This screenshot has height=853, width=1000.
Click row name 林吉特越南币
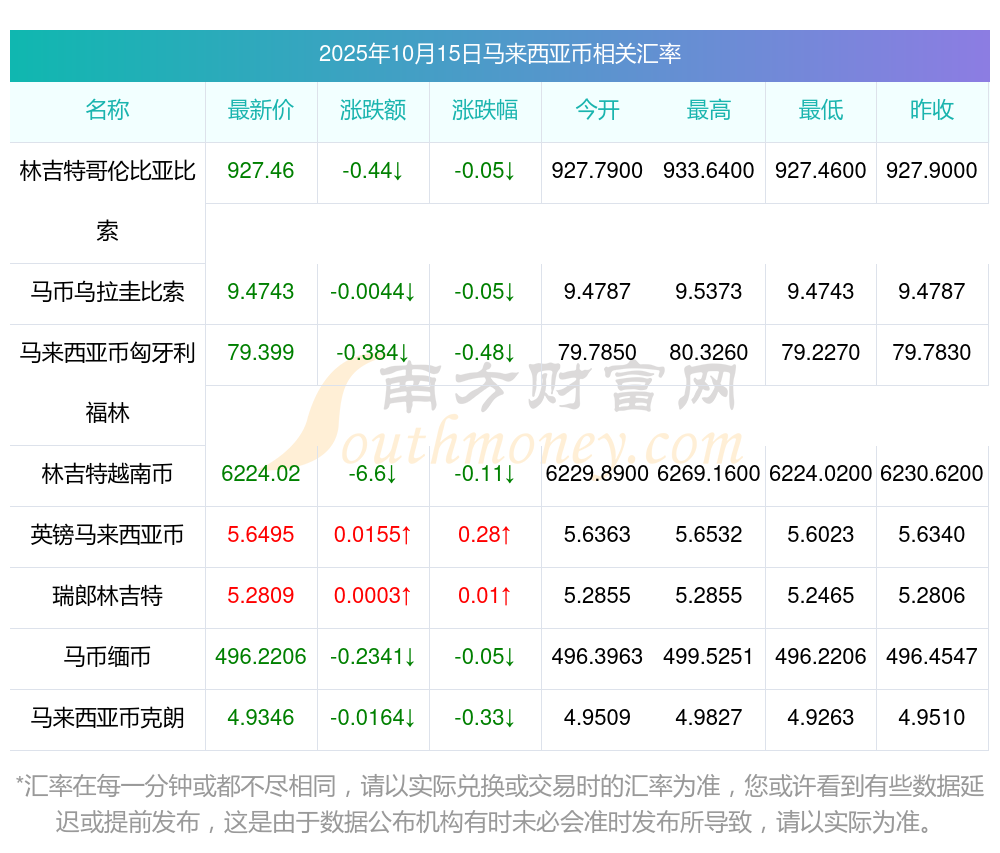tap(107, 474)
